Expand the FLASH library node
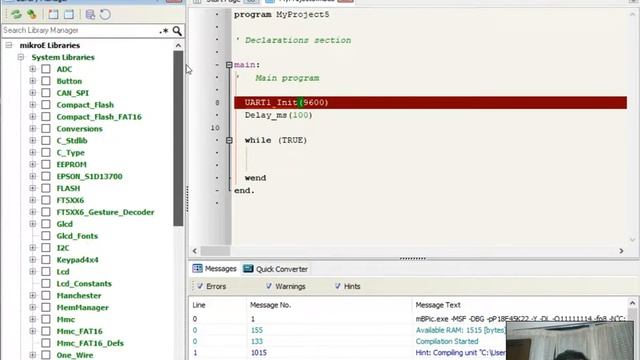The image size is (640, 360). coord(33,188)
